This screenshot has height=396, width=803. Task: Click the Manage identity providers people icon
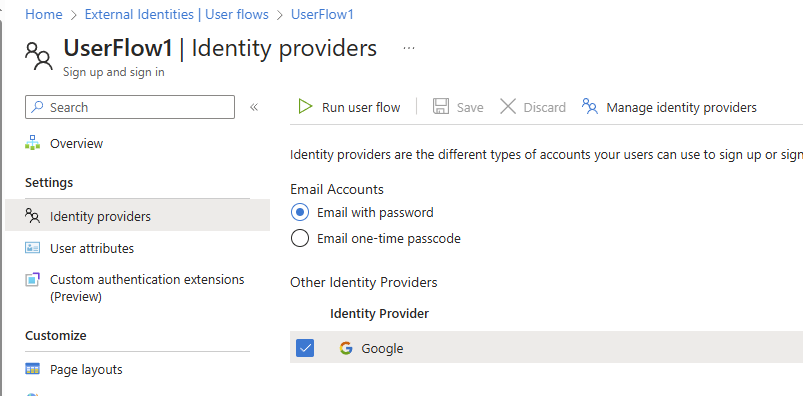(590, 107)
